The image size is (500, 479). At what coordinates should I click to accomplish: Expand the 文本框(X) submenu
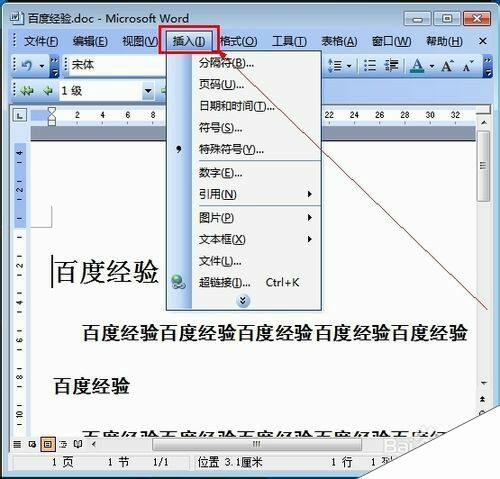(x=256, y=239)
